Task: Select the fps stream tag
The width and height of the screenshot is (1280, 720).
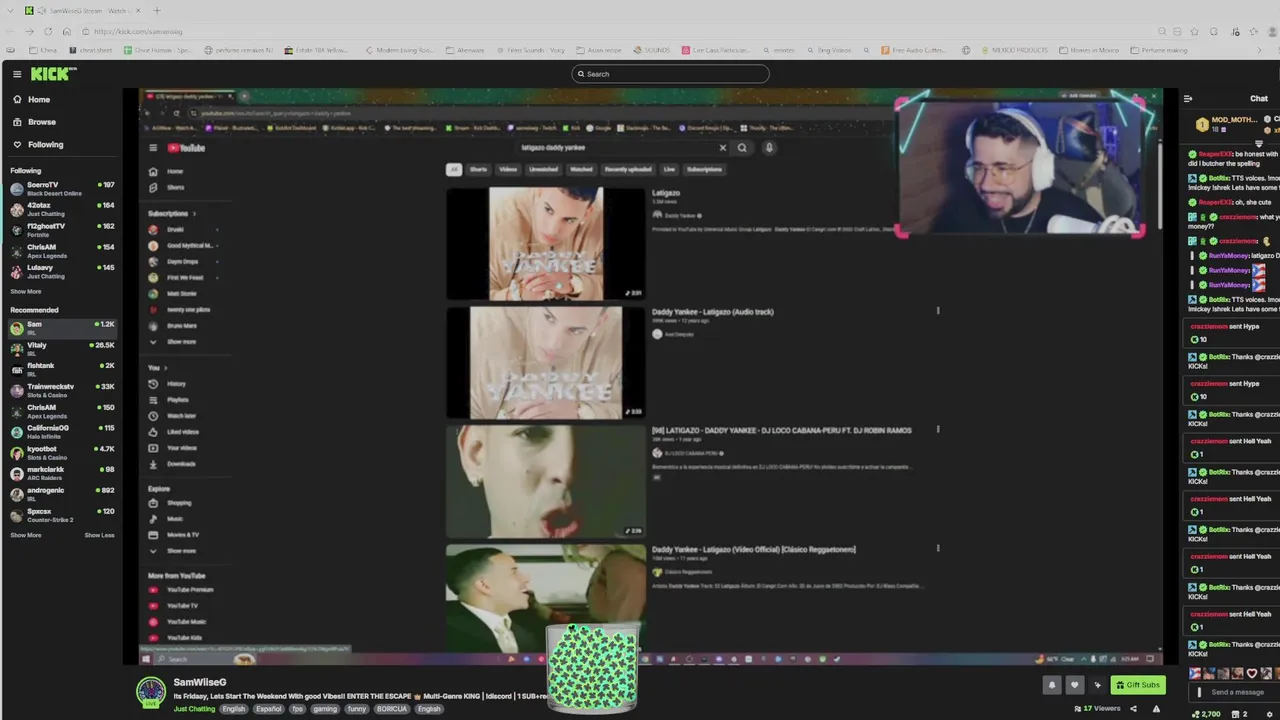Action: [297, 709]
